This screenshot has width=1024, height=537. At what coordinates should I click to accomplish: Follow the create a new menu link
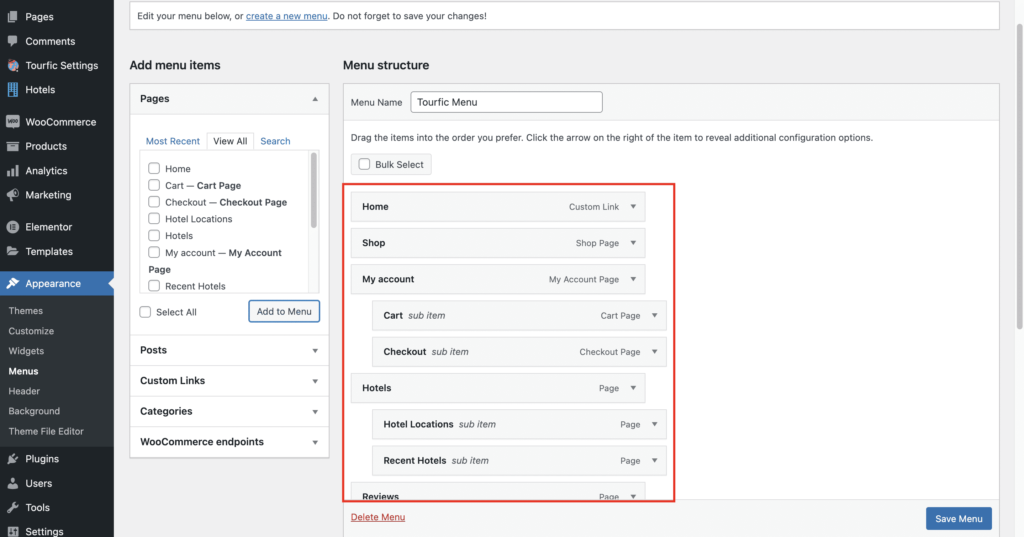287,16
